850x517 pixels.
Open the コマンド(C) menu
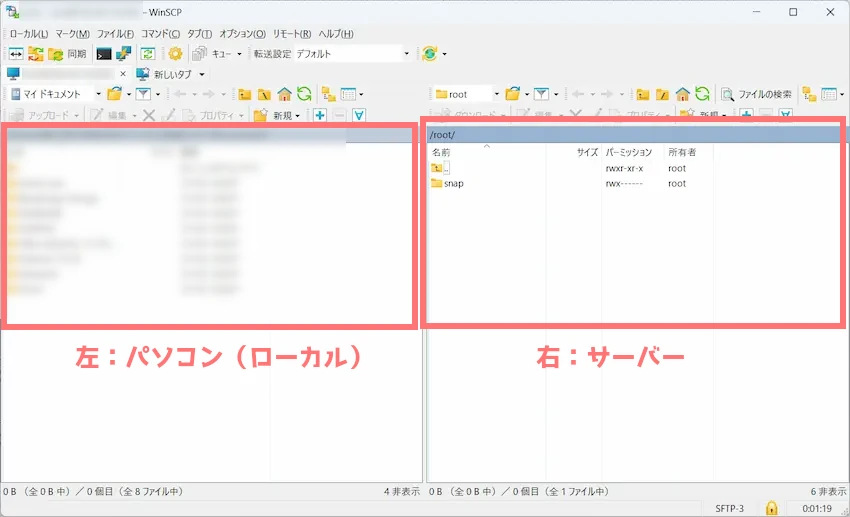[x=160, y=34]
